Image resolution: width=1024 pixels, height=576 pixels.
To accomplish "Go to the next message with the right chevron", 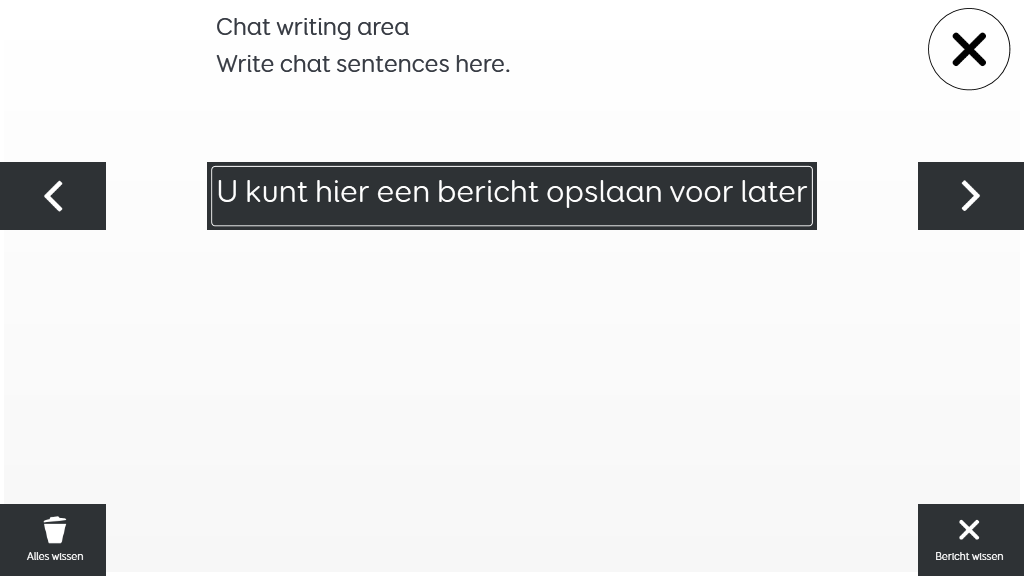I will click(970, 196).
